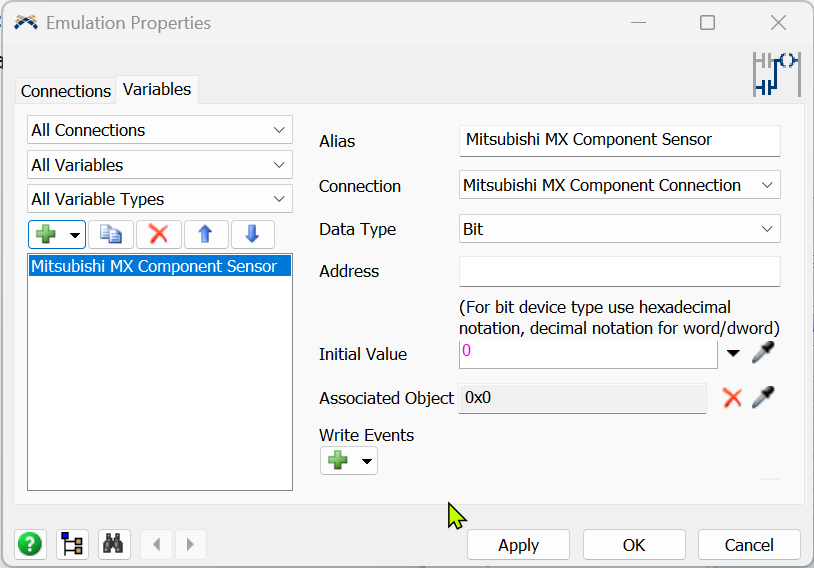The width and height of the screenshot is (814, 568).
Task: Select the Variables tab
Action: [157, 89]
